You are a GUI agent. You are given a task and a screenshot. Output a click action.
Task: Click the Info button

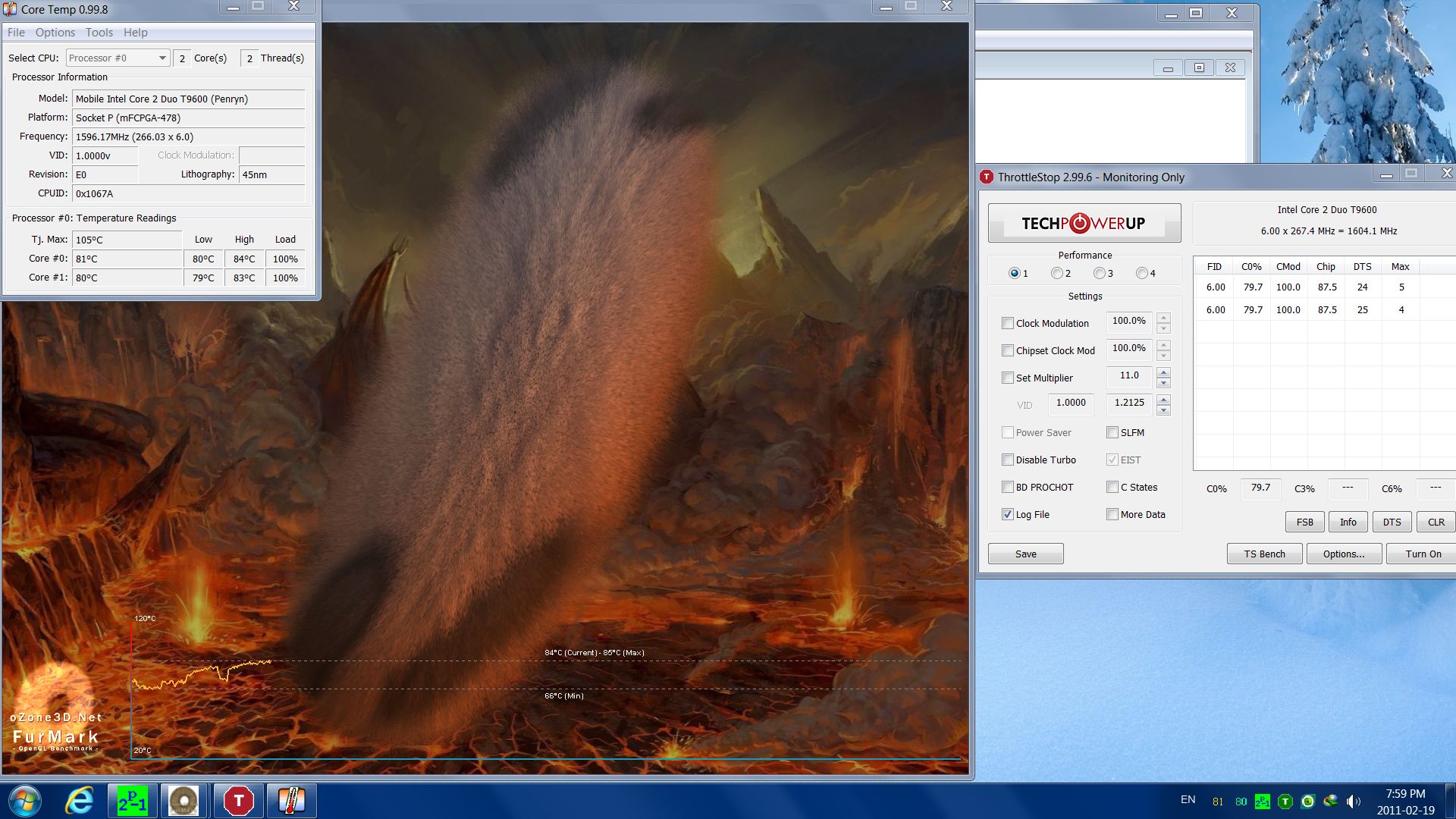pos(1348,522)
